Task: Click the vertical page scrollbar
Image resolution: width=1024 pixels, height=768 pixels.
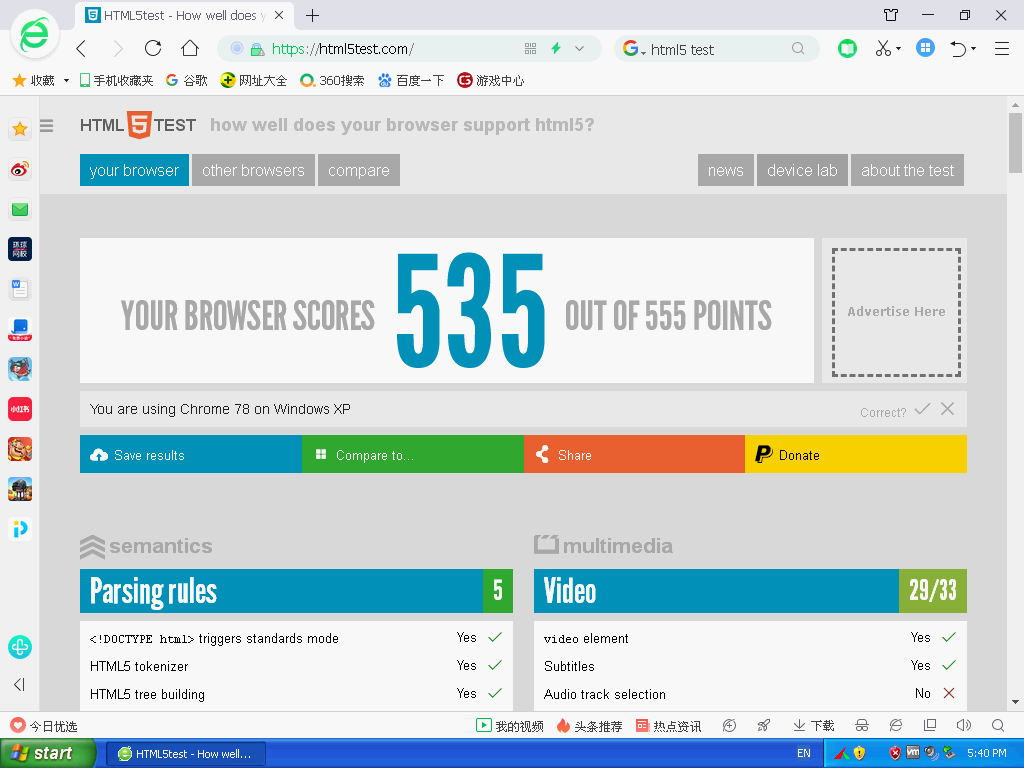Action: click(x=1013, y=140)
